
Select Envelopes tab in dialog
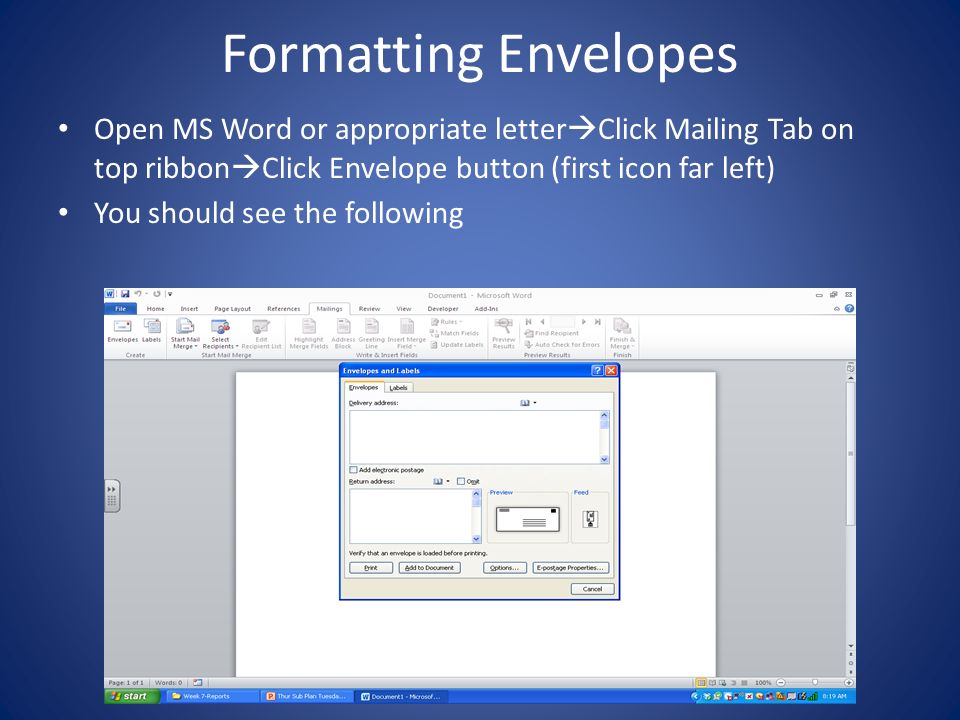coord(364,387)
